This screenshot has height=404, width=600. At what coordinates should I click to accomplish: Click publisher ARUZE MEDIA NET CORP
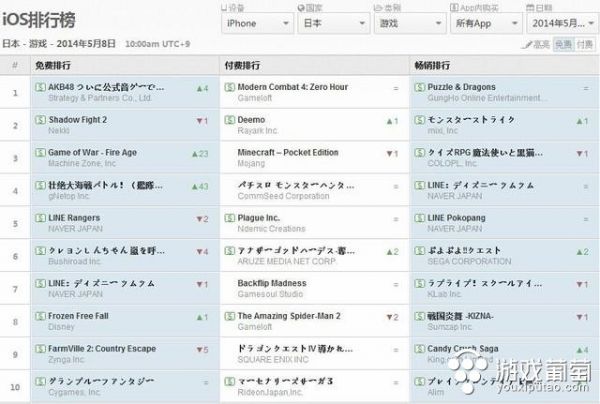(x=287, y=261)
